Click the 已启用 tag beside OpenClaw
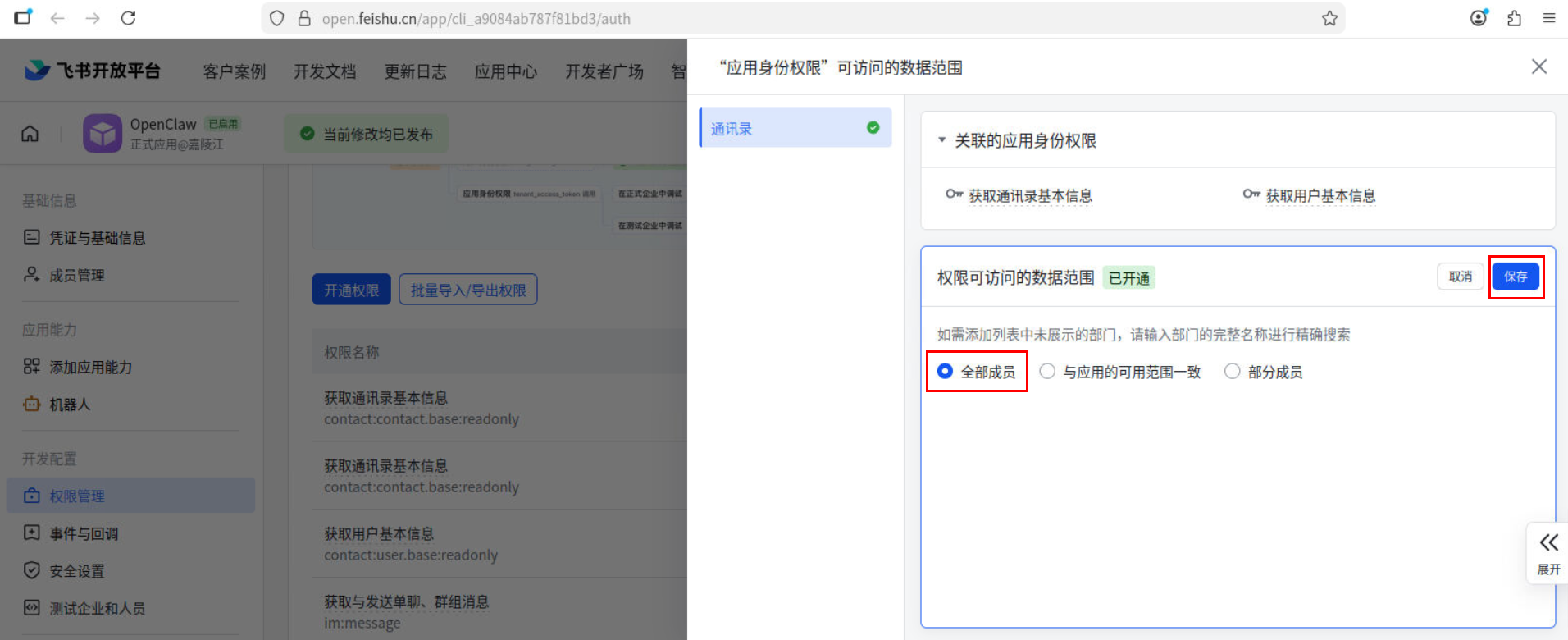Viewport: 1568px width, 640px height. pos(223,124)
